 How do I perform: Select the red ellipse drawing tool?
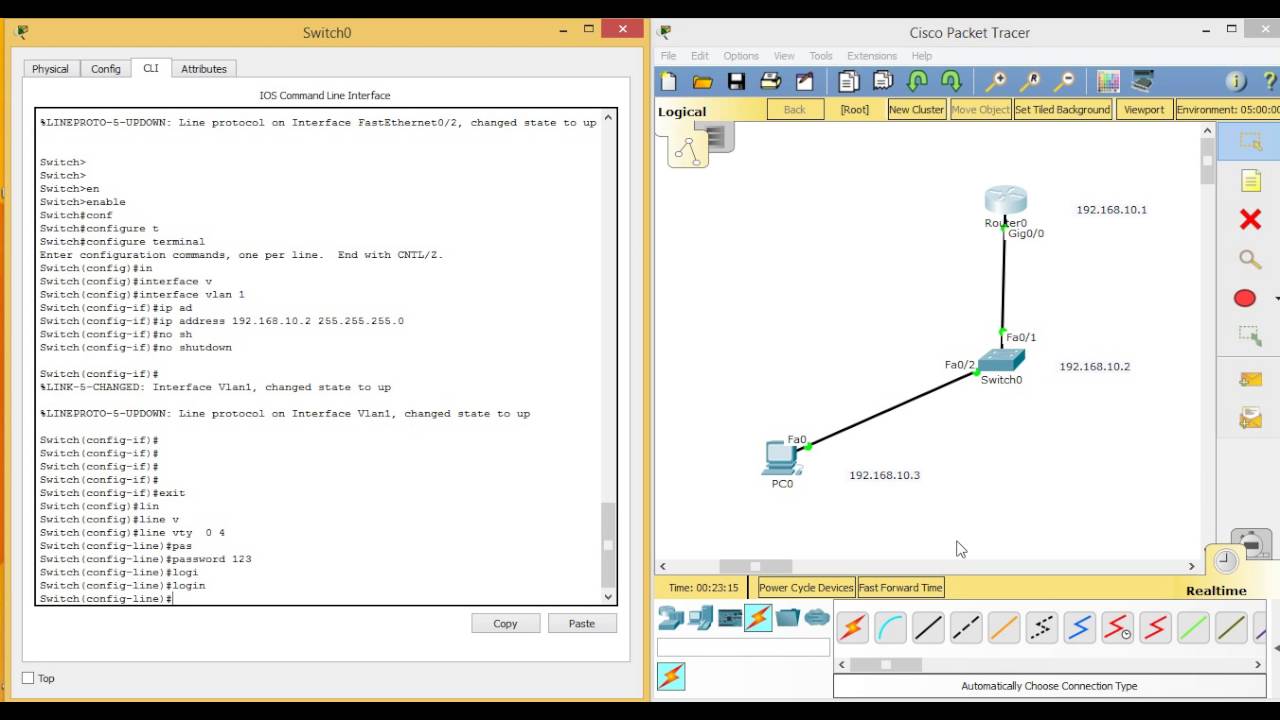[x=1245, y=298]
